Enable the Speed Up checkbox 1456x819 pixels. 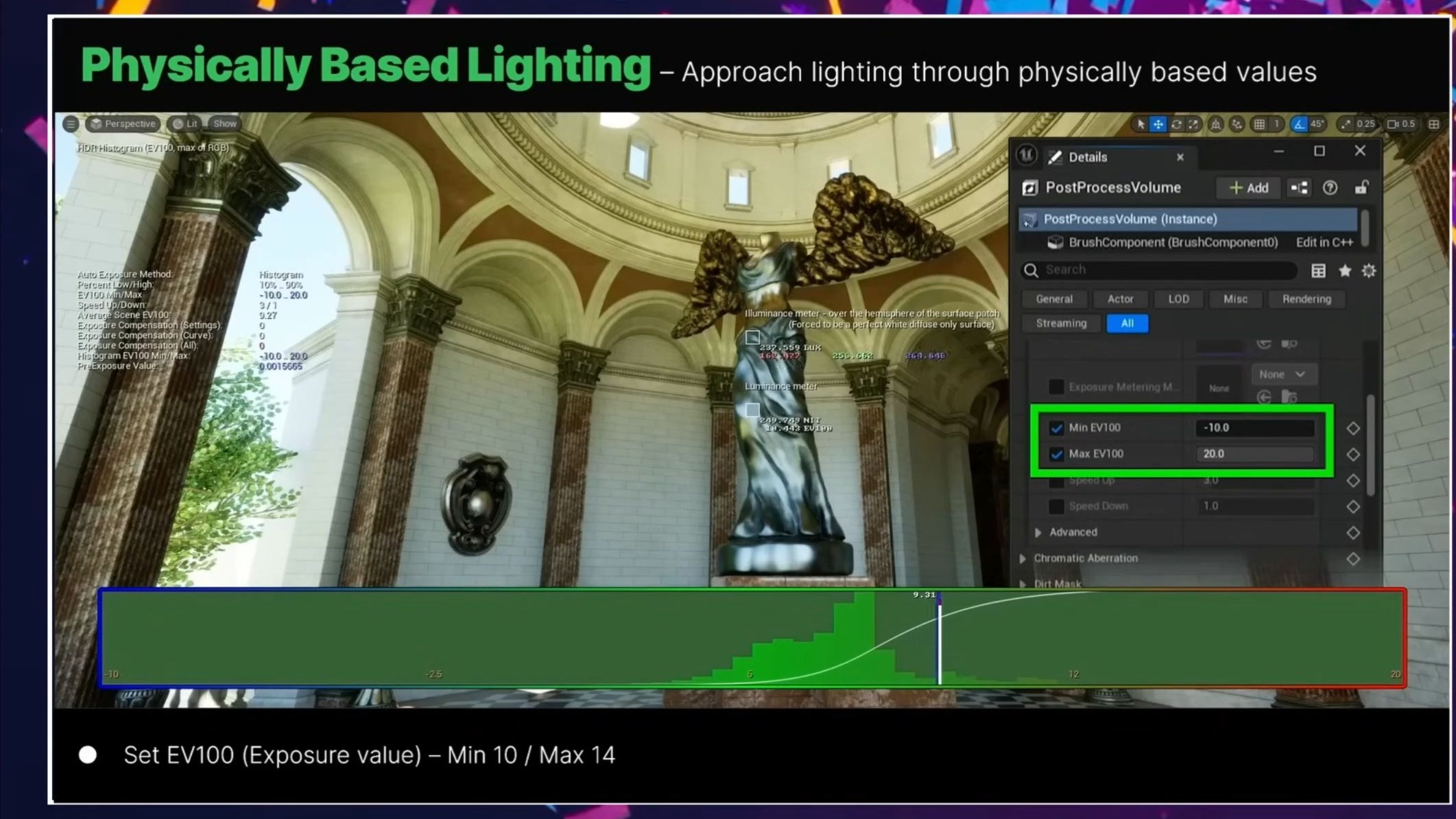(x=1056, y=481)
